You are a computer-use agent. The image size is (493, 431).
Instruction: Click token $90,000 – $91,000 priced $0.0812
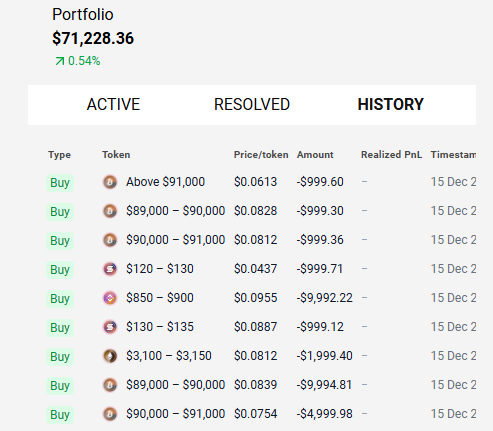[176, 240]
